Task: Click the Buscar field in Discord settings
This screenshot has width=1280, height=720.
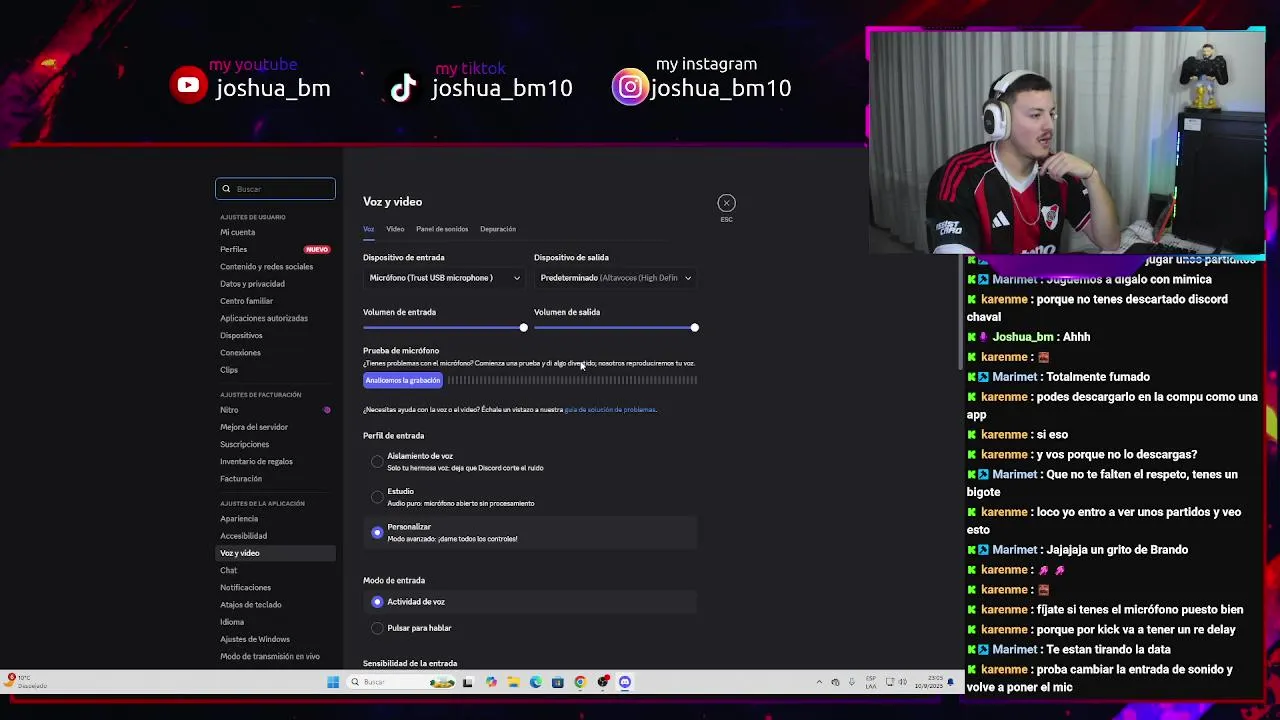Action: tap(275, 189)
